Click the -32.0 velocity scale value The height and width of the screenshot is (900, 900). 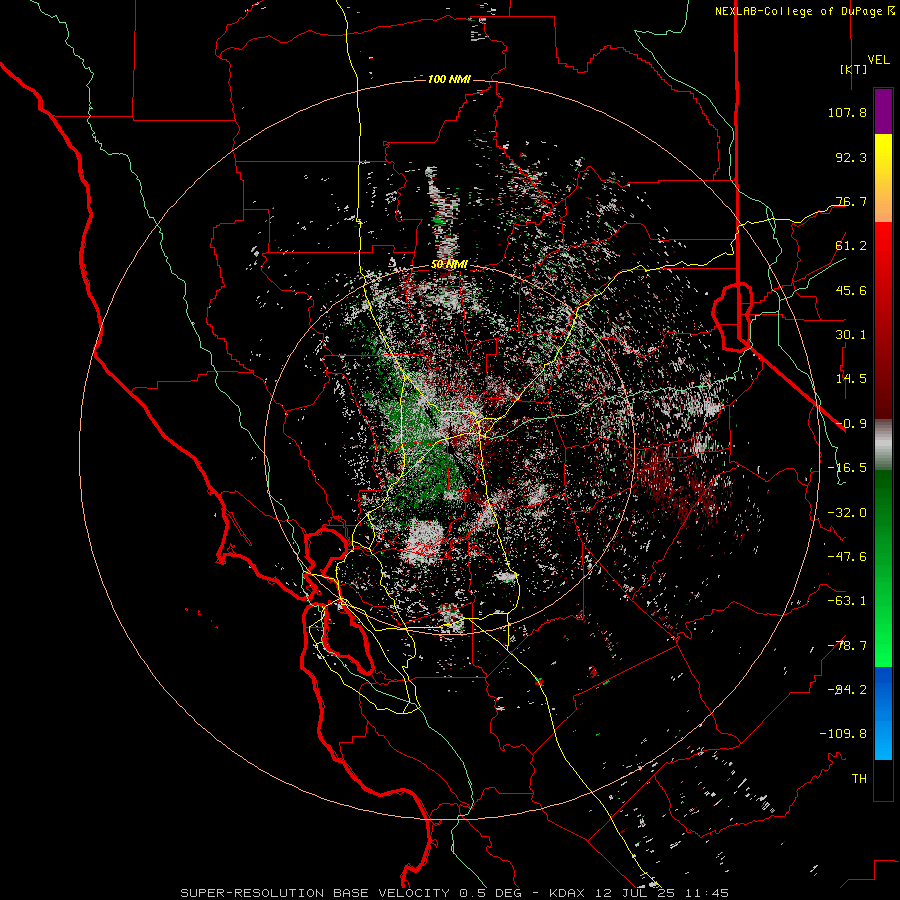[x=847, y=513]
